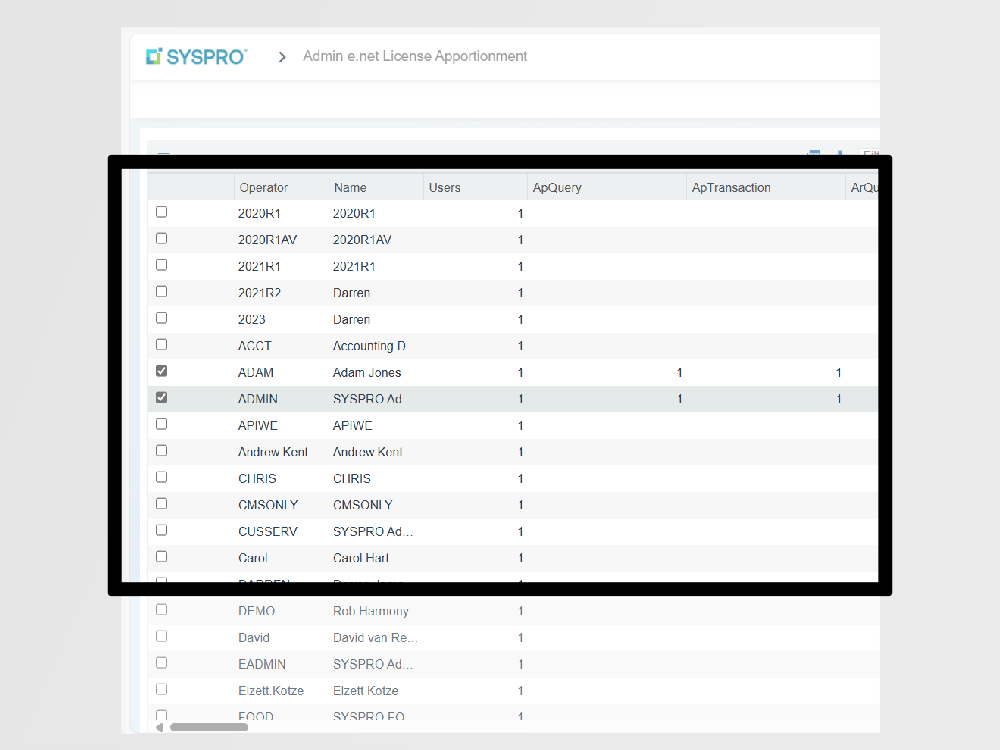Select the ACCT operator row
Image resolution: width=1000 pixels, height=750 pixels.
[255, 346]
